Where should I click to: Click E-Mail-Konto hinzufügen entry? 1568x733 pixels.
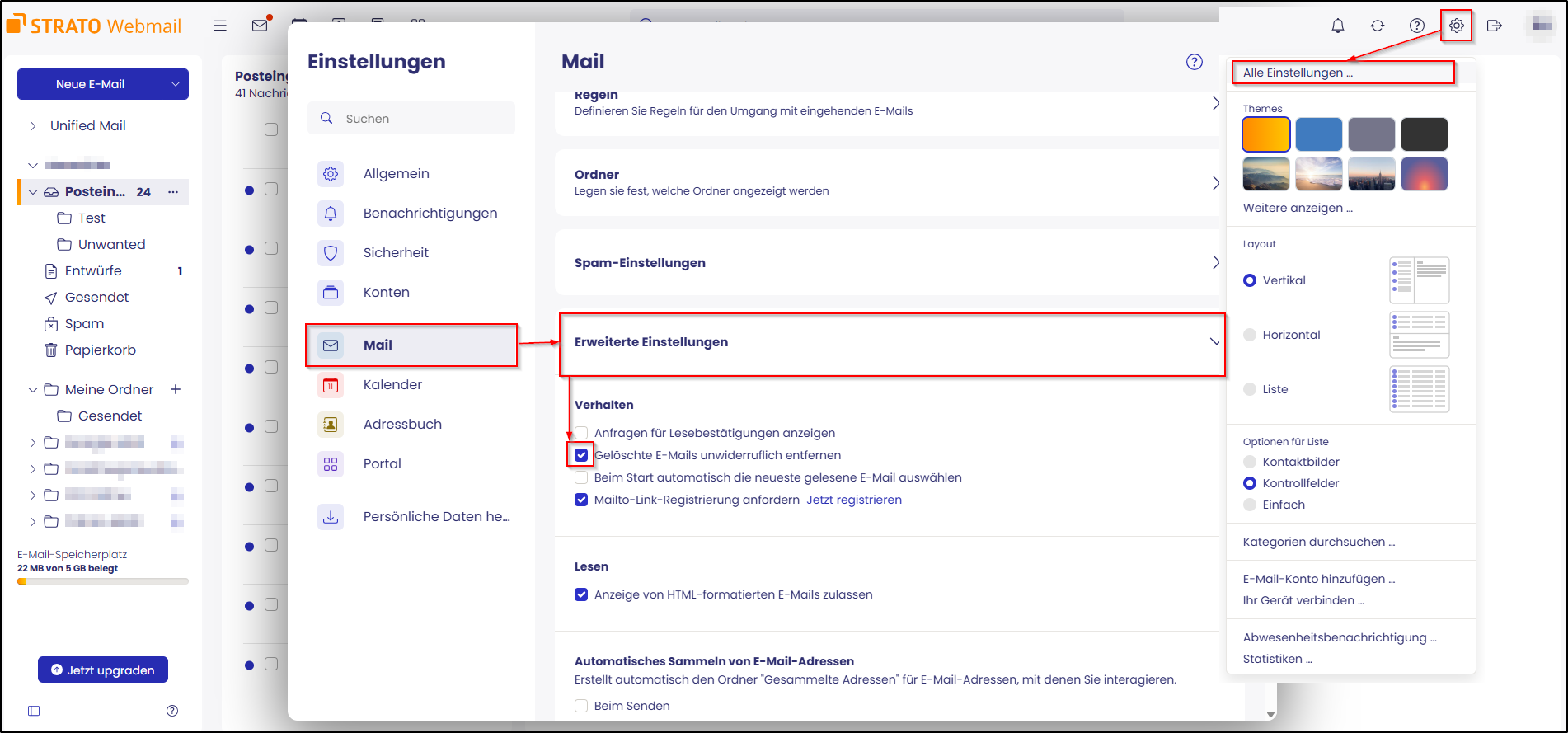[1319, 579]
